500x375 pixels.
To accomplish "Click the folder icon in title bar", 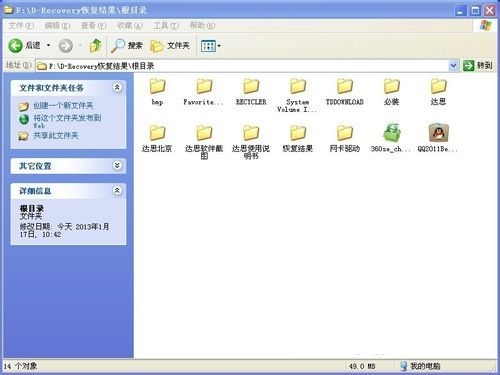I will click(9, 10).
